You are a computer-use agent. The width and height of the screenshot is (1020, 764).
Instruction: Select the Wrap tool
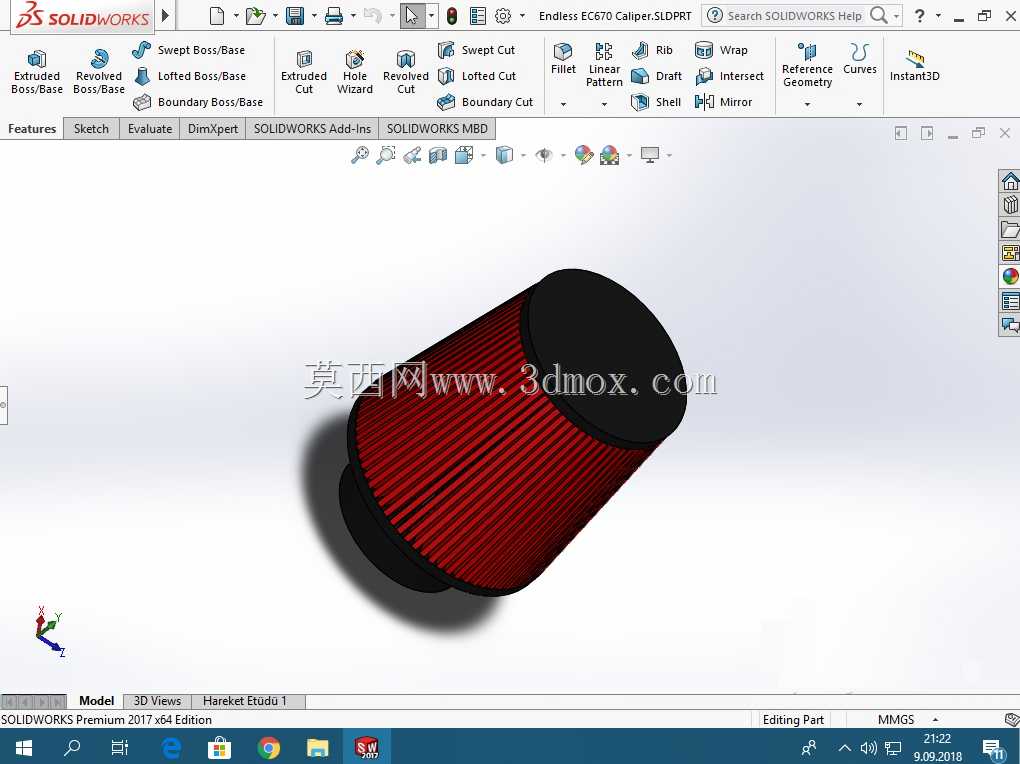pyautogui.click(x=721, y=50)
